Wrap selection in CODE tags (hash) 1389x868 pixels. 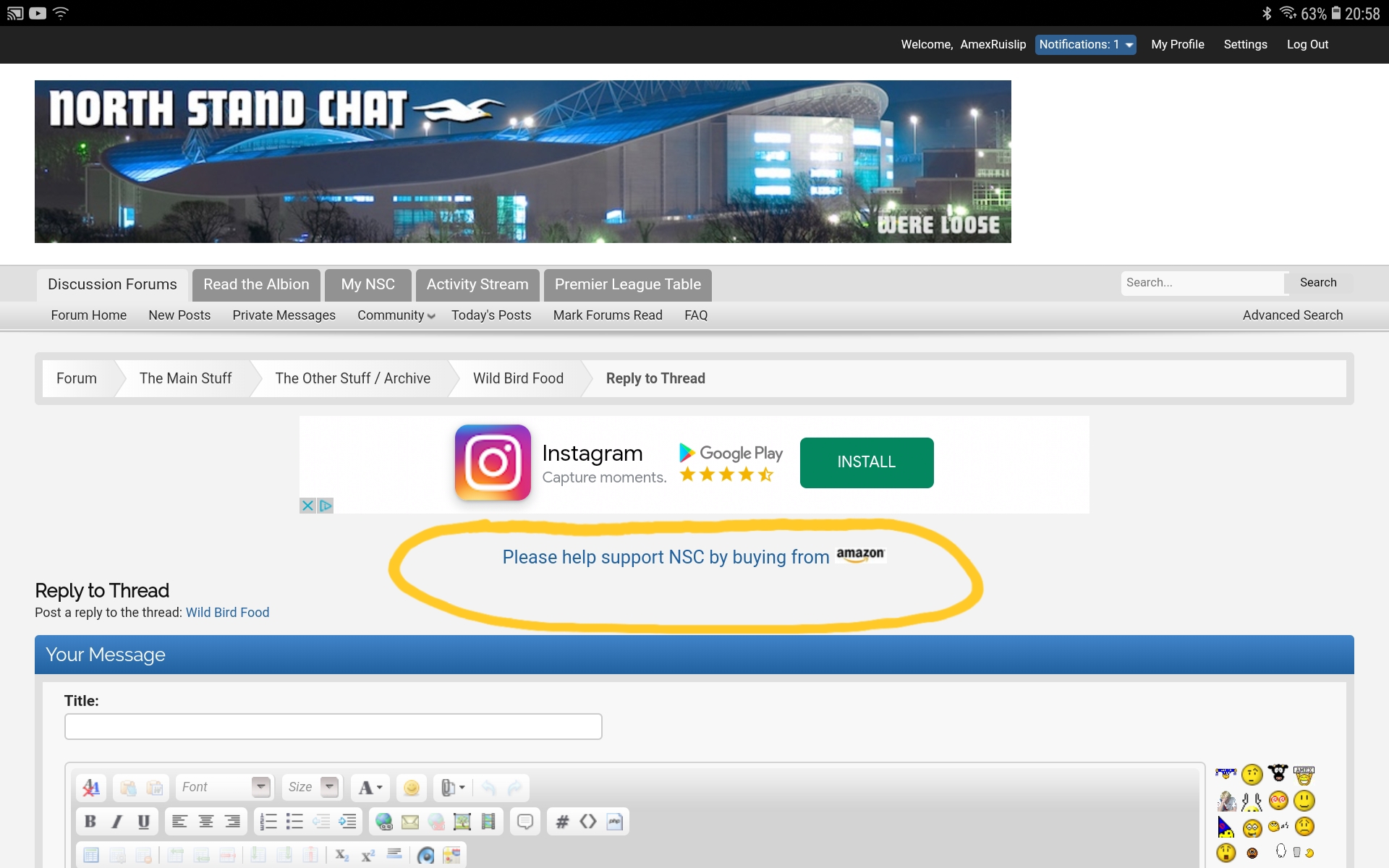pyautogui.click(x=562, y=822)
